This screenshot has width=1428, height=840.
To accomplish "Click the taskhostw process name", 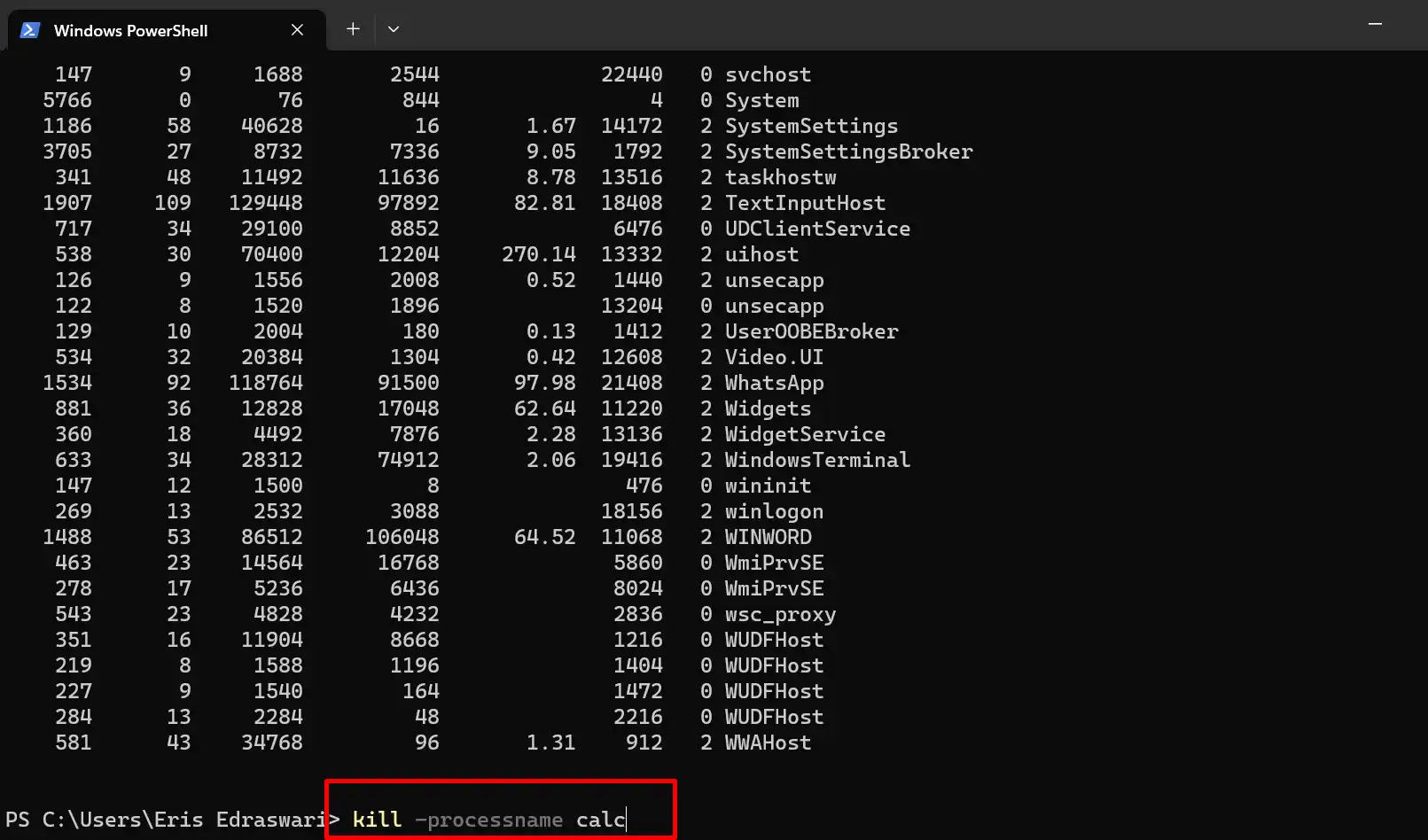I will pyautogui.click(x=780, y=177).
